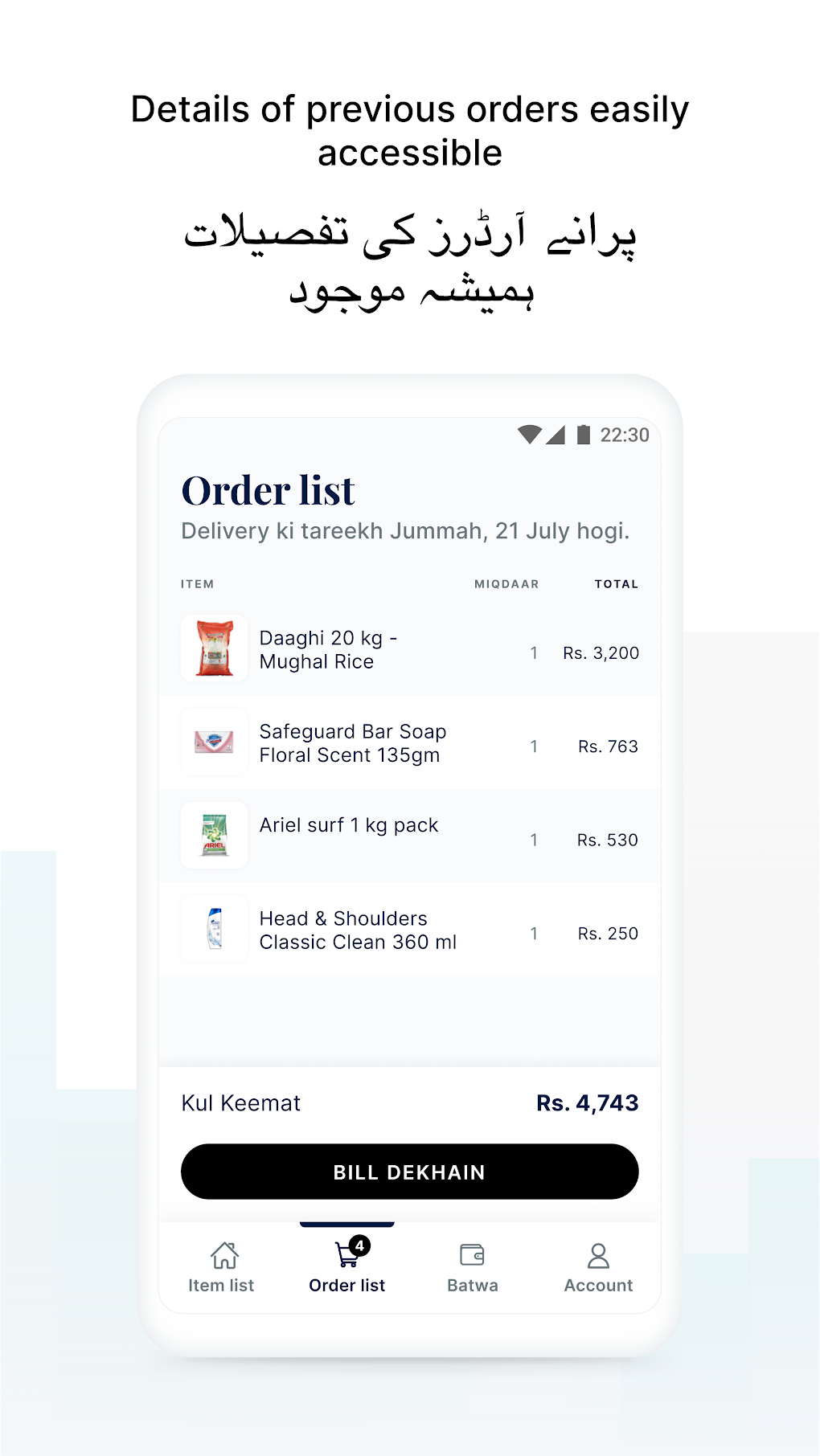Select the Safeguard Bar Soap row

tap(352, 743)
